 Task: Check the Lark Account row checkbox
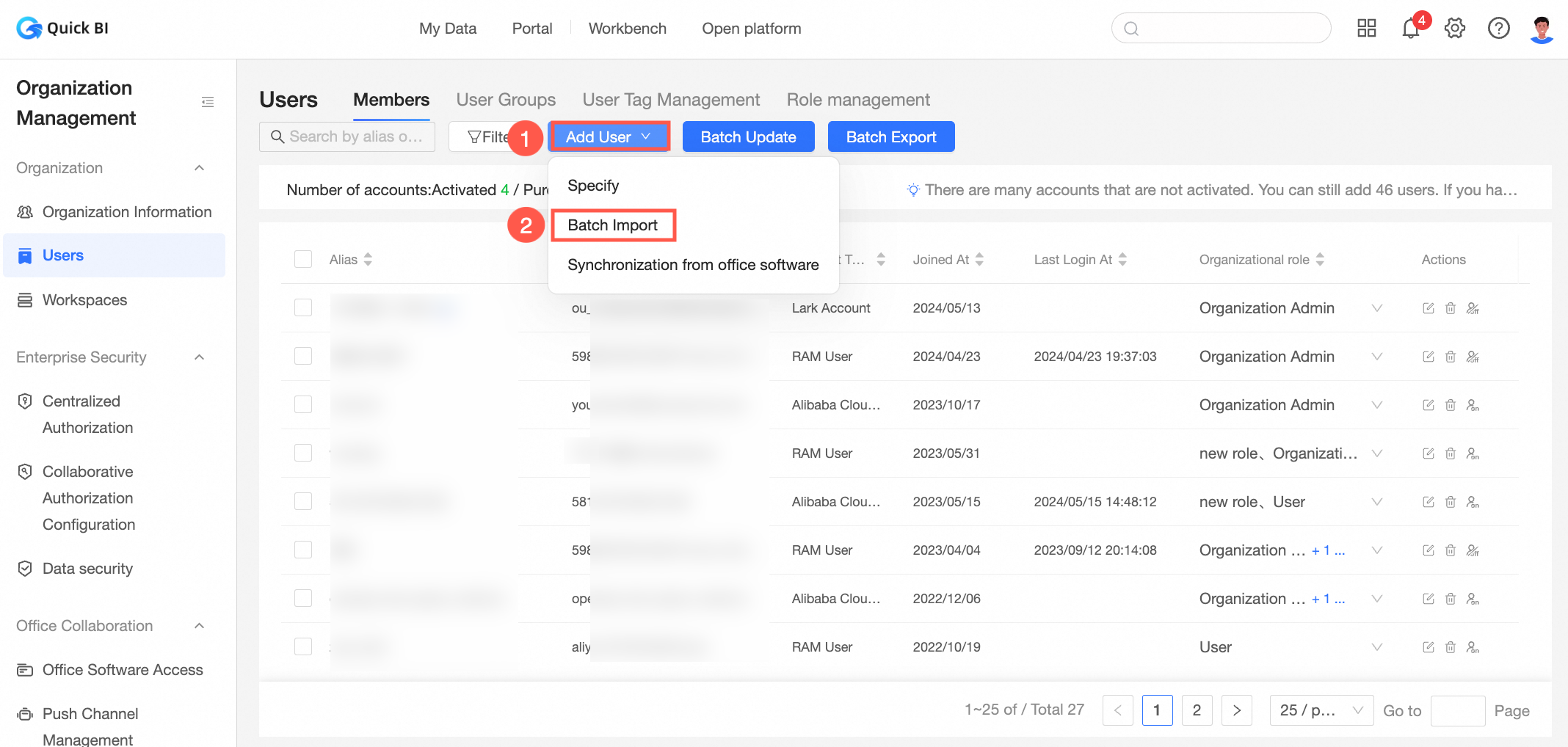pos(303,307)
